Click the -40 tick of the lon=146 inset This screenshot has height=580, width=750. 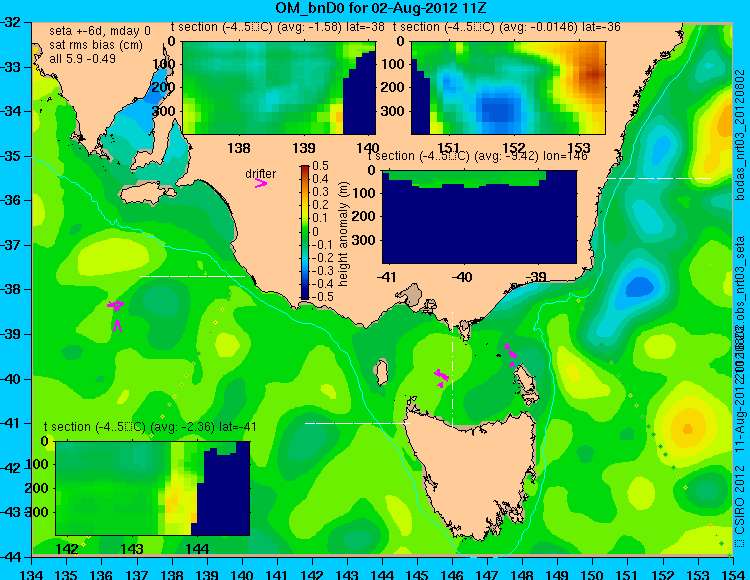click(x=462, y=276)
